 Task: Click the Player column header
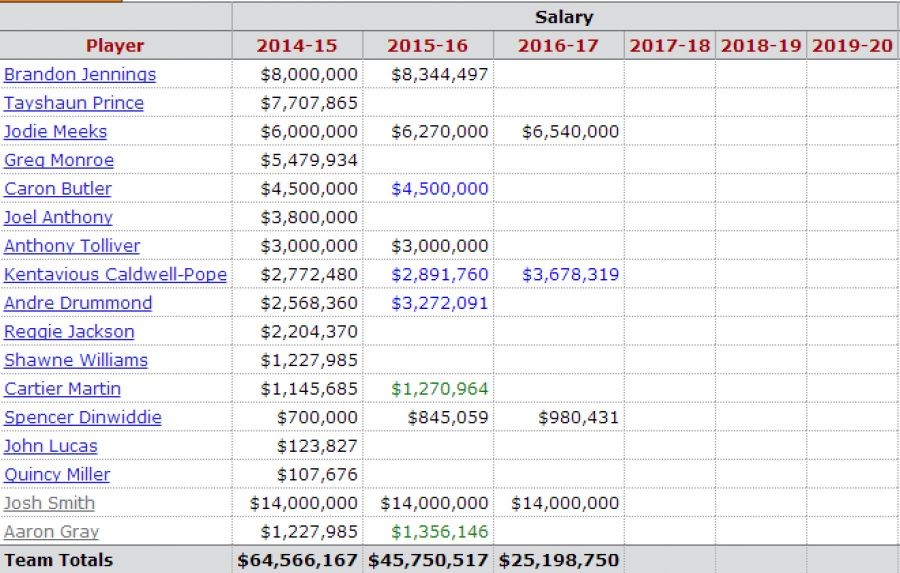coord(115,46)
